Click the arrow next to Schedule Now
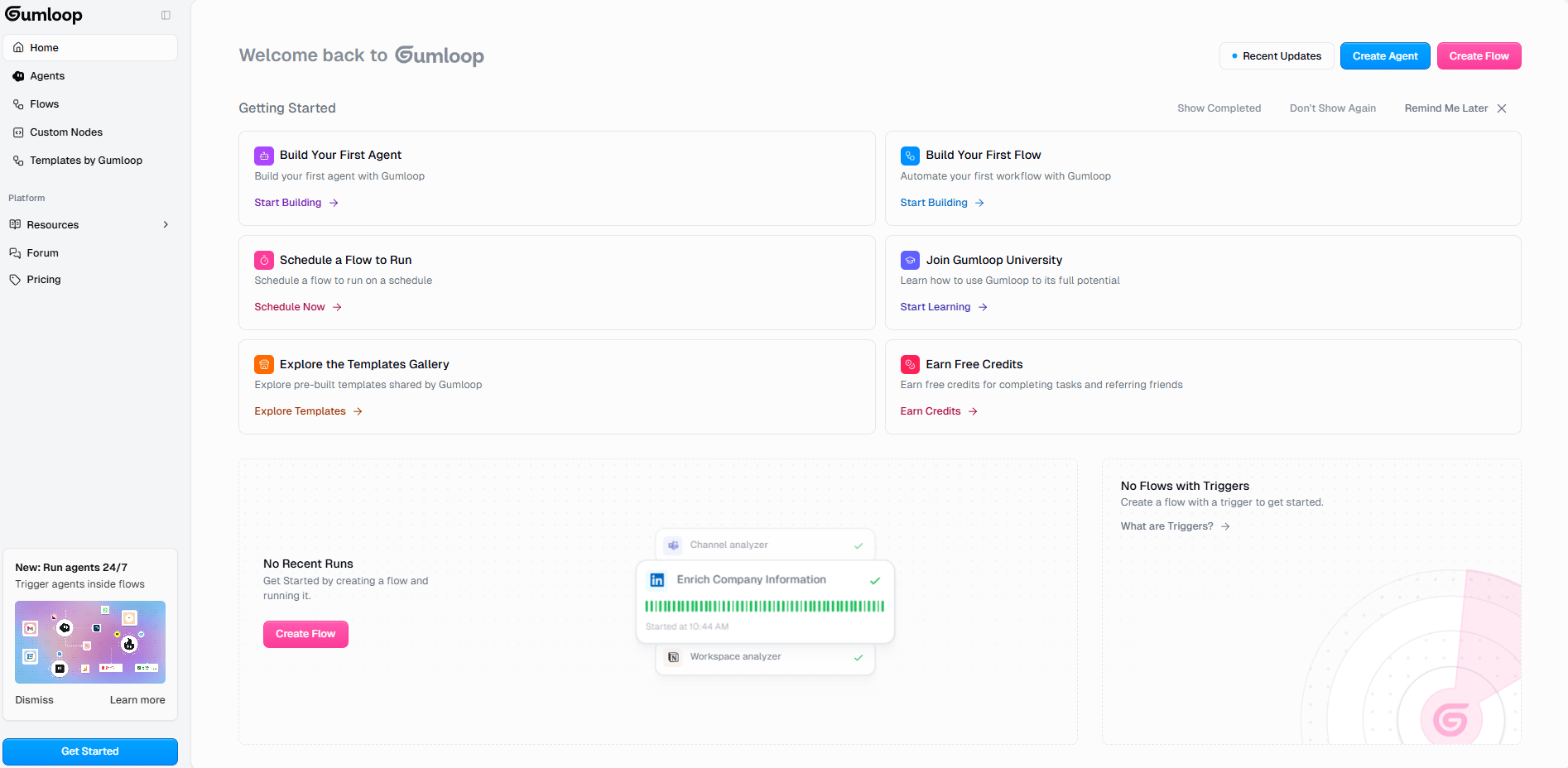This screenshot has height=768, width=1568. click(337, 307)
